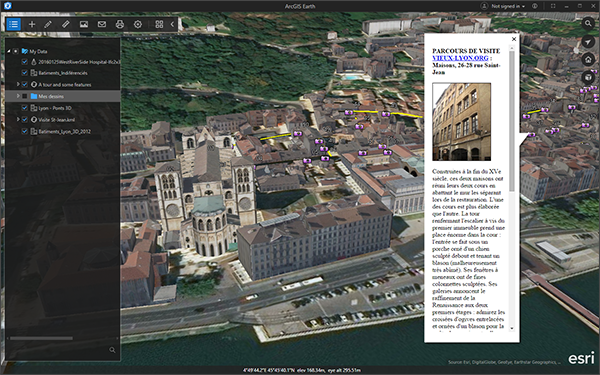Screen dimensions: 600x375
Task: Uncheck the WestRiverSide Hospital layer checkbox
Action: 25,62
